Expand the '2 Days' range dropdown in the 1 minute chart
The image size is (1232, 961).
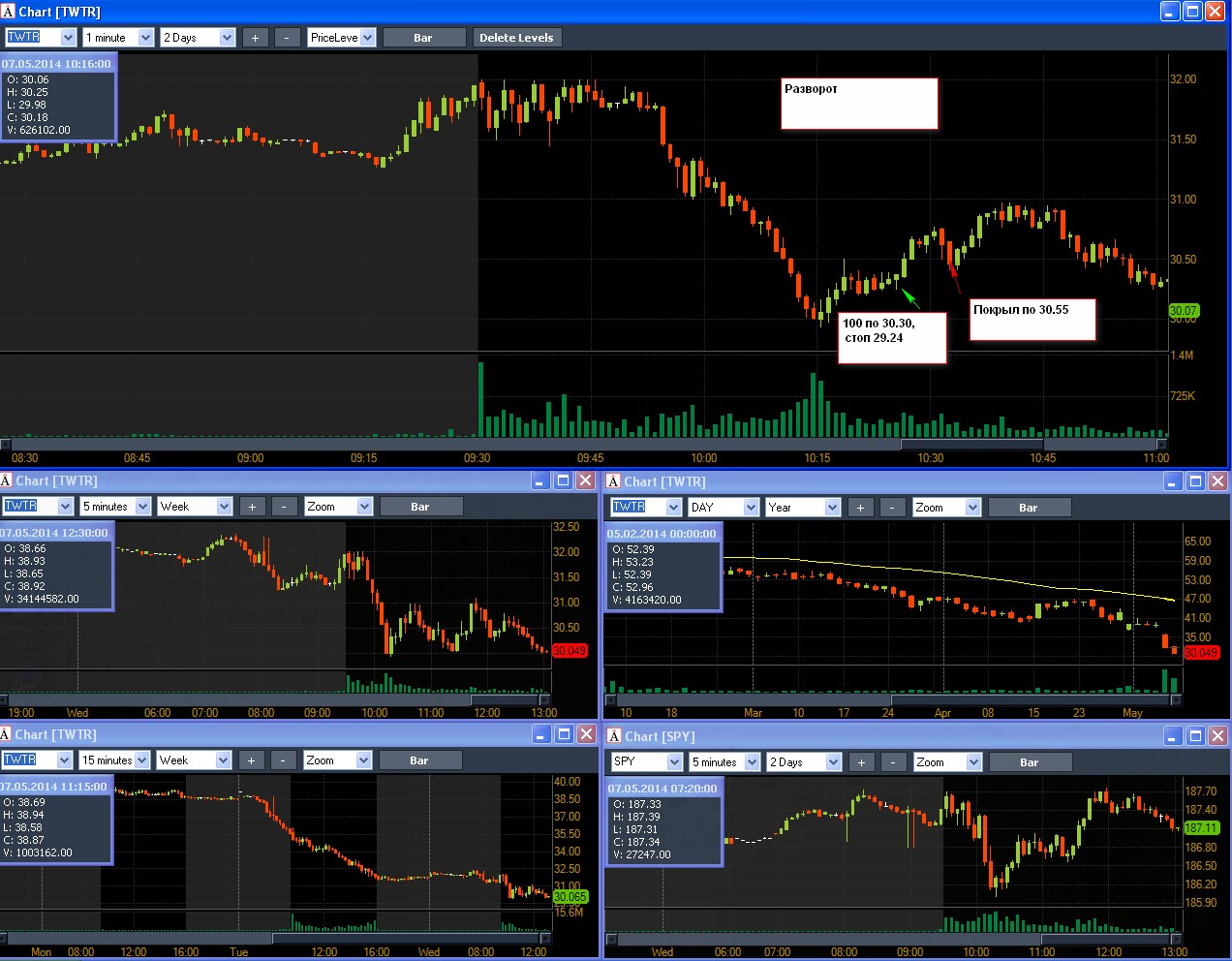coord(227,38)
